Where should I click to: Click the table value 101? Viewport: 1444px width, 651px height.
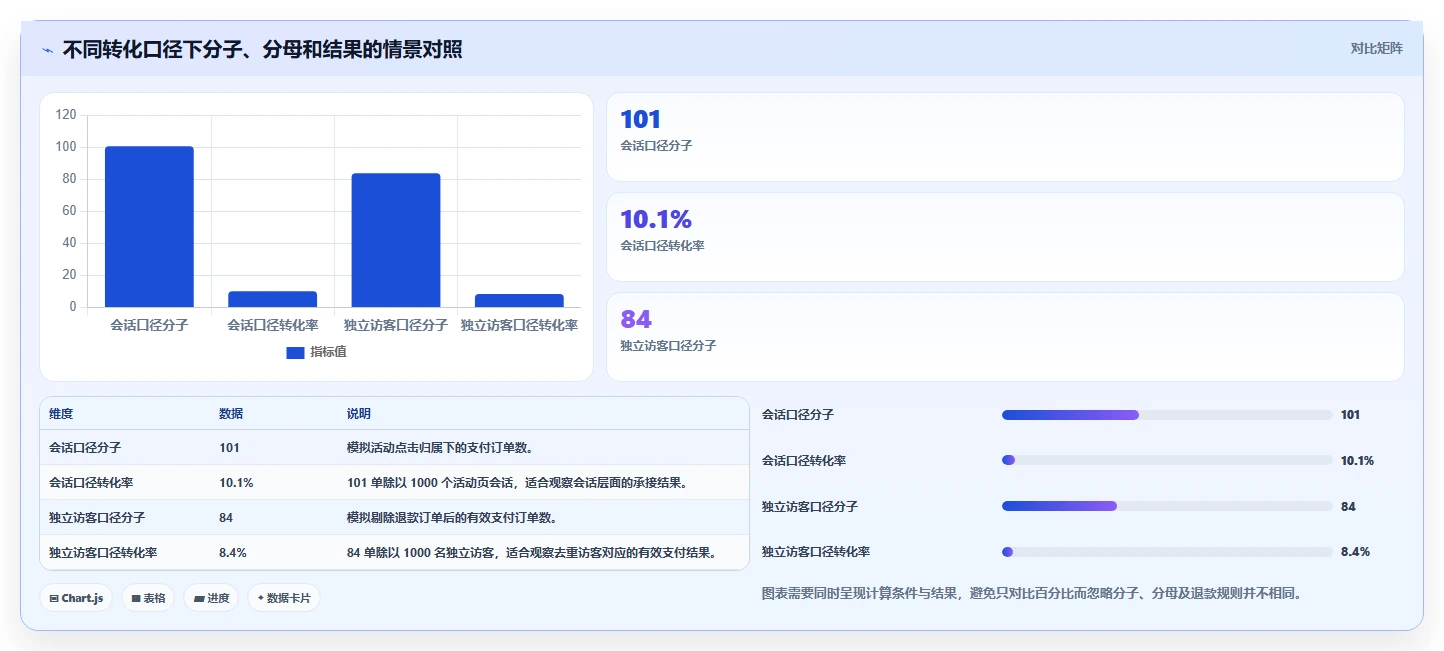coord(229,448)
